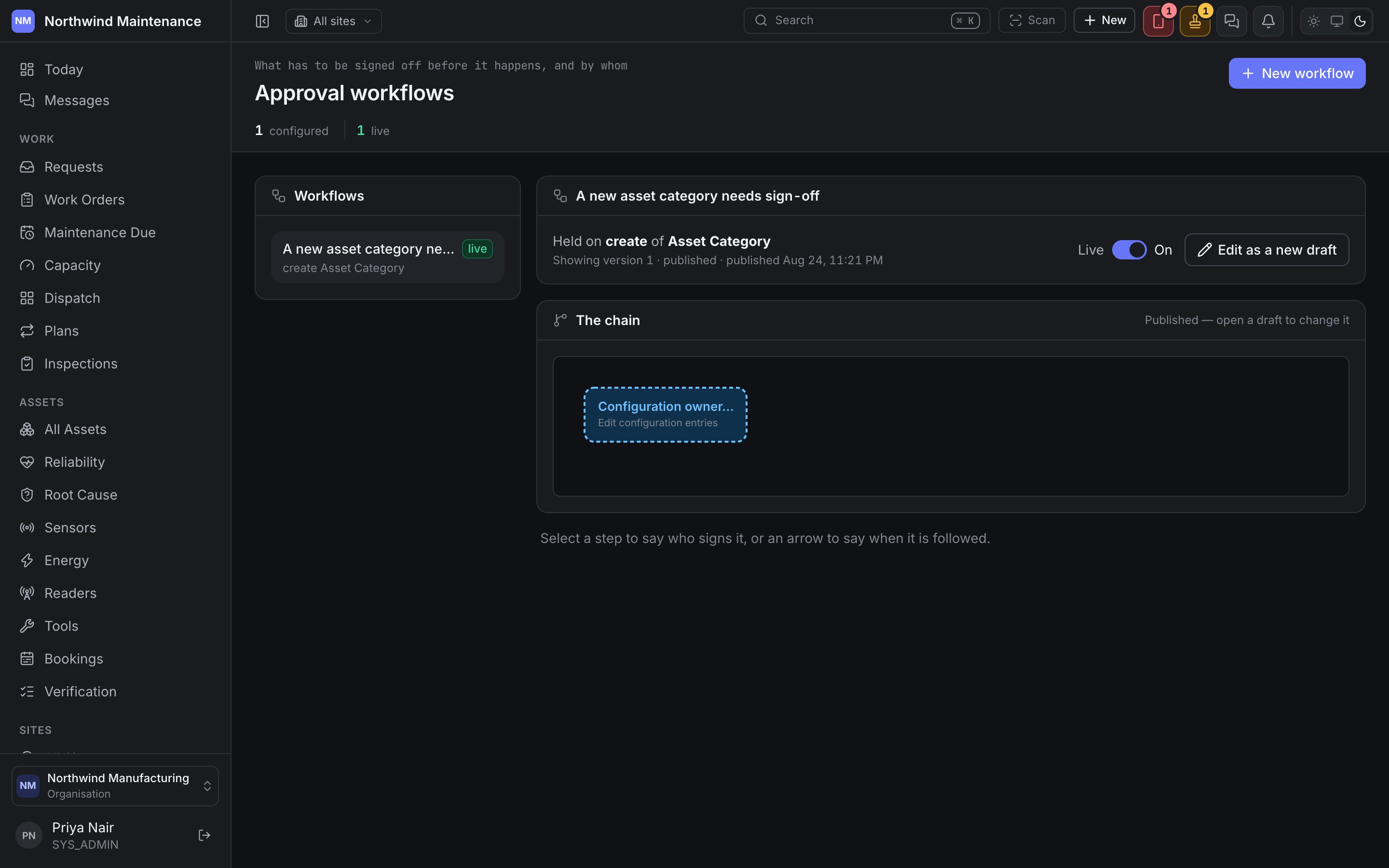Click the Approval workflows heading
Screen dimensions: 1389x868
point(354,93)
